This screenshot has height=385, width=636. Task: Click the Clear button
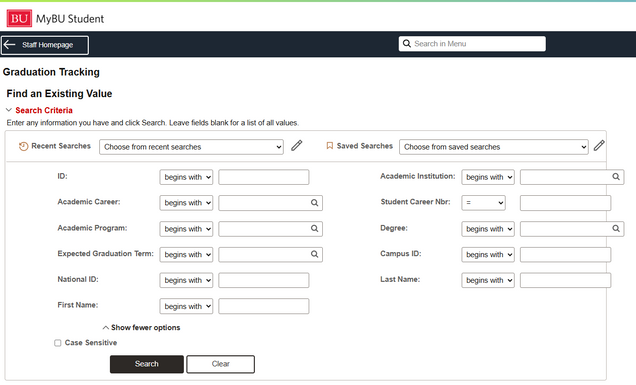pyautogui.click(x=221, y=364)
